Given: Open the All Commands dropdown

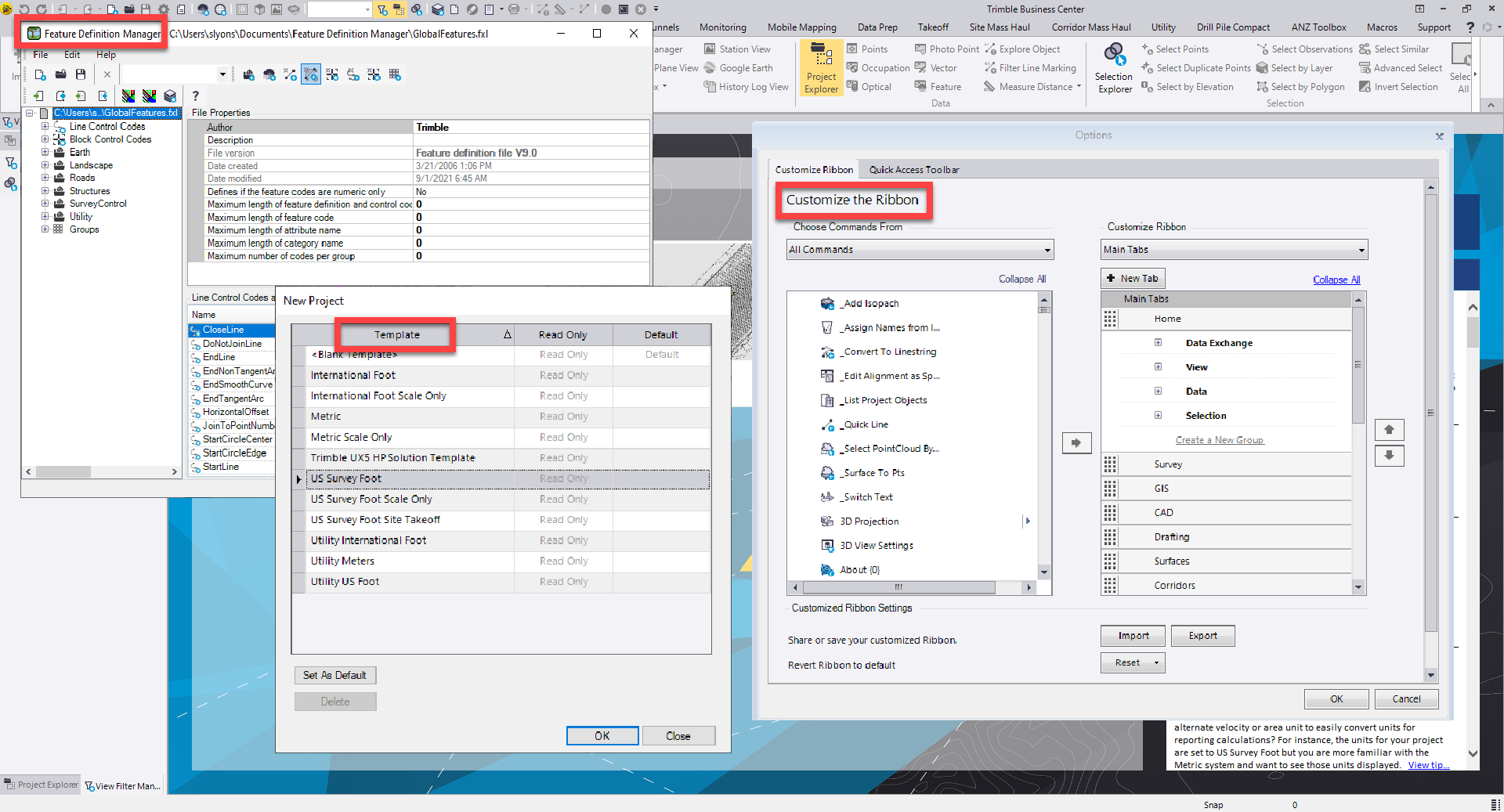Looking at the screenshot, I should (x=920, y=250).
